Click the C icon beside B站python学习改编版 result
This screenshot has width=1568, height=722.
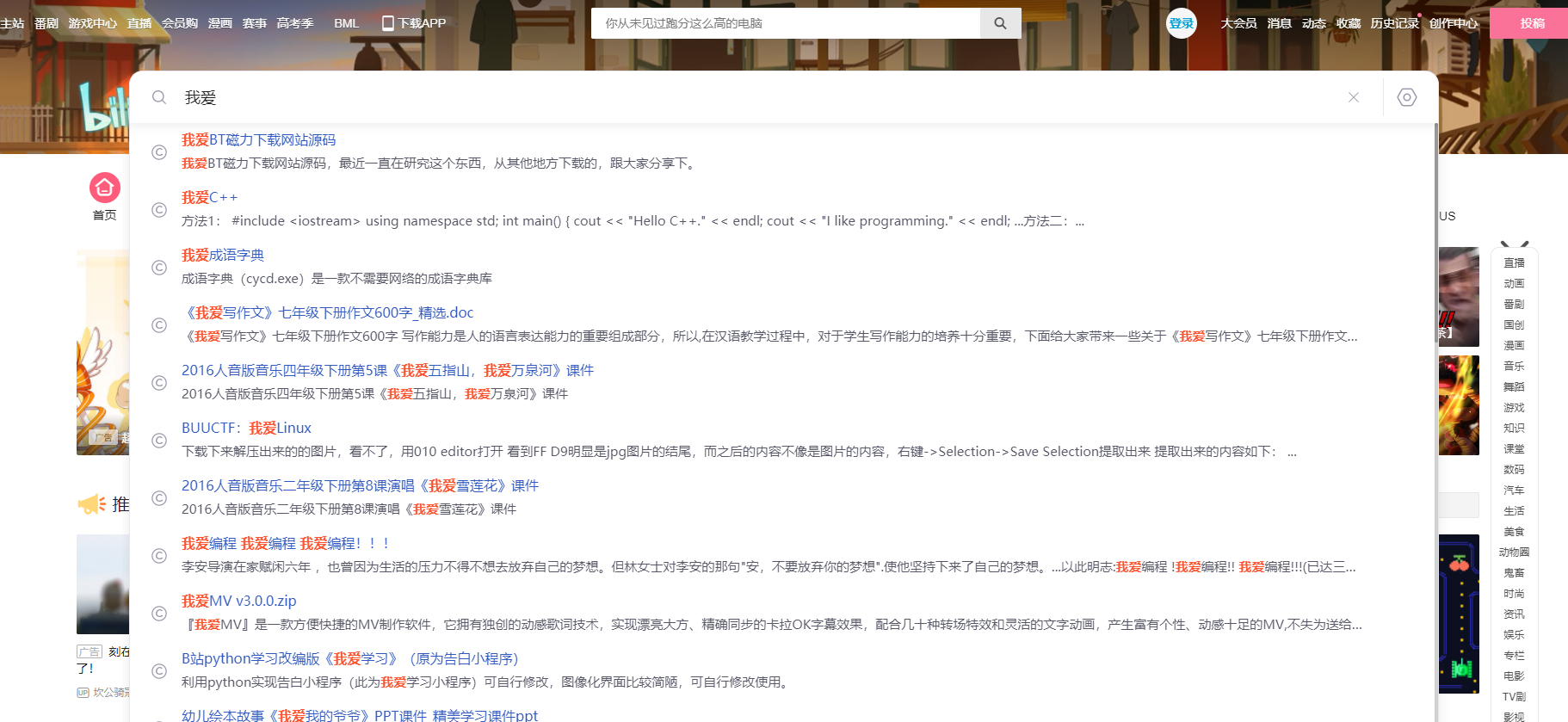click(159, 671)
